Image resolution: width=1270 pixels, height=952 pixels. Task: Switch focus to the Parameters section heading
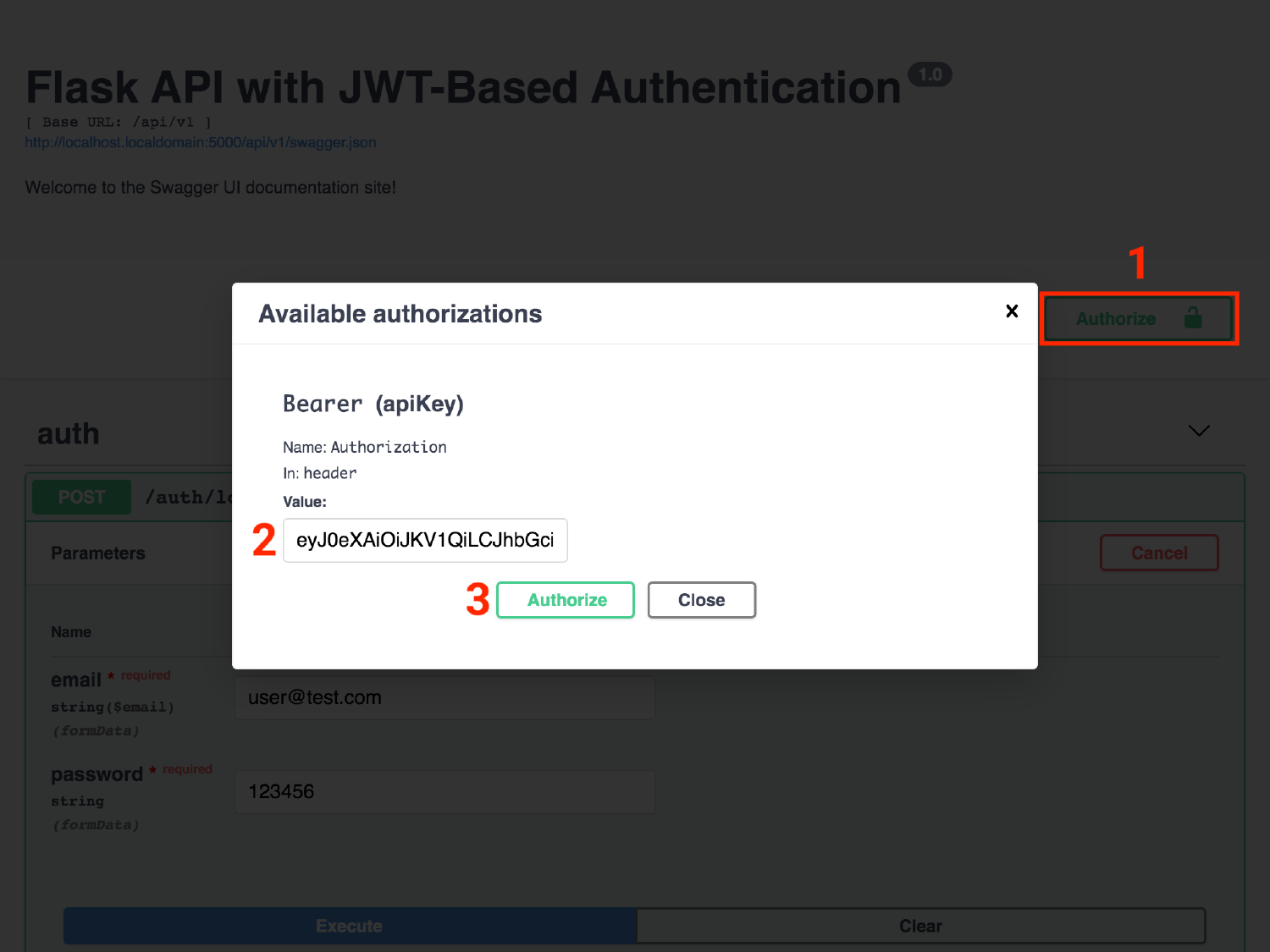click(x=97, y=553)
